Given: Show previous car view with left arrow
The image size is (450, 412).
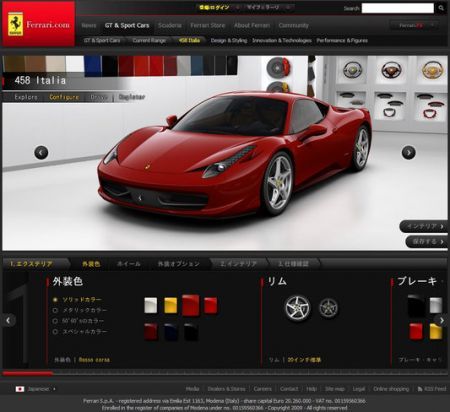Looking at the screenshot, I should point(41,152).
